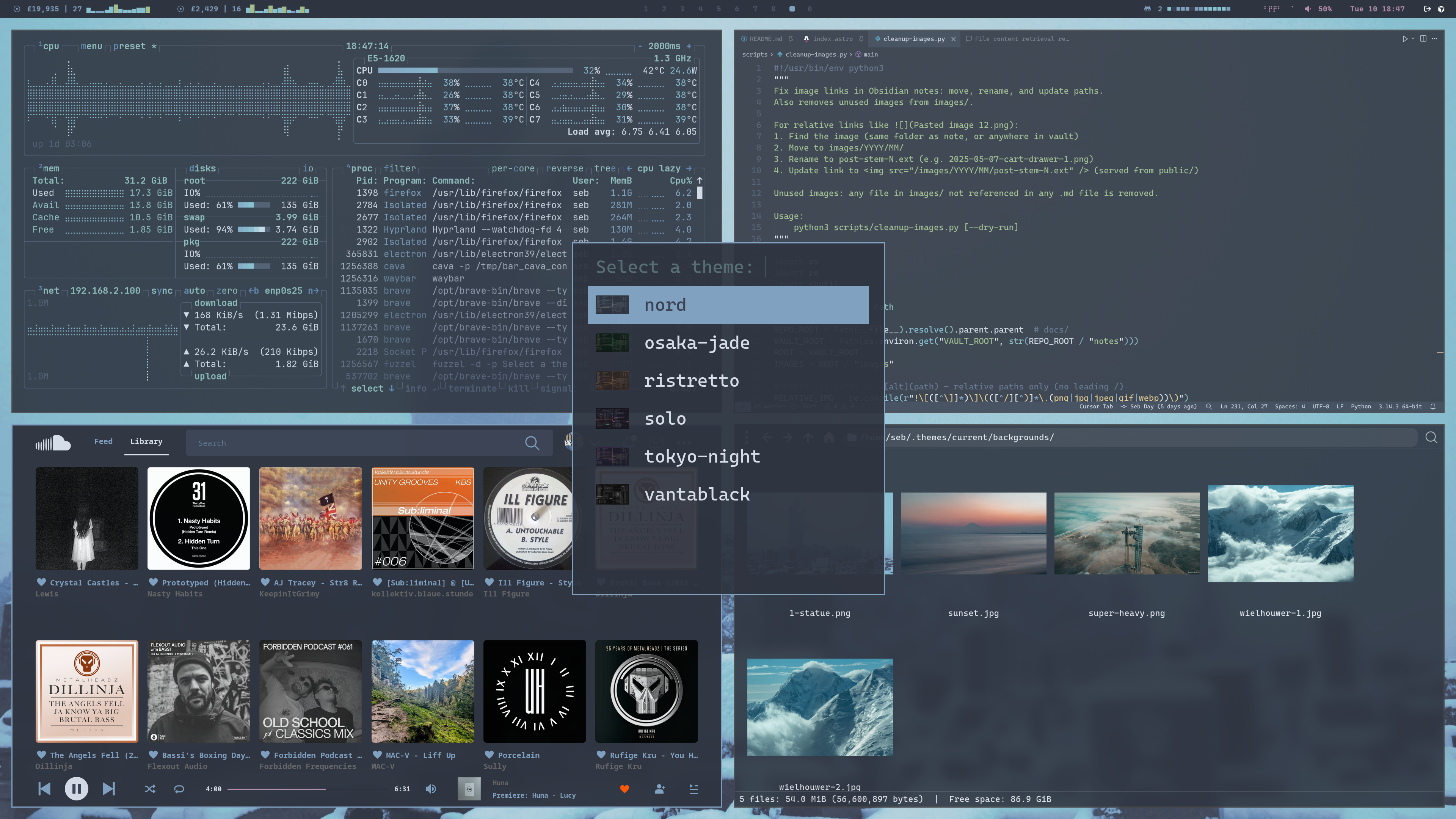
Task: Open the play queue list icon
Action: tap(694, 789)
